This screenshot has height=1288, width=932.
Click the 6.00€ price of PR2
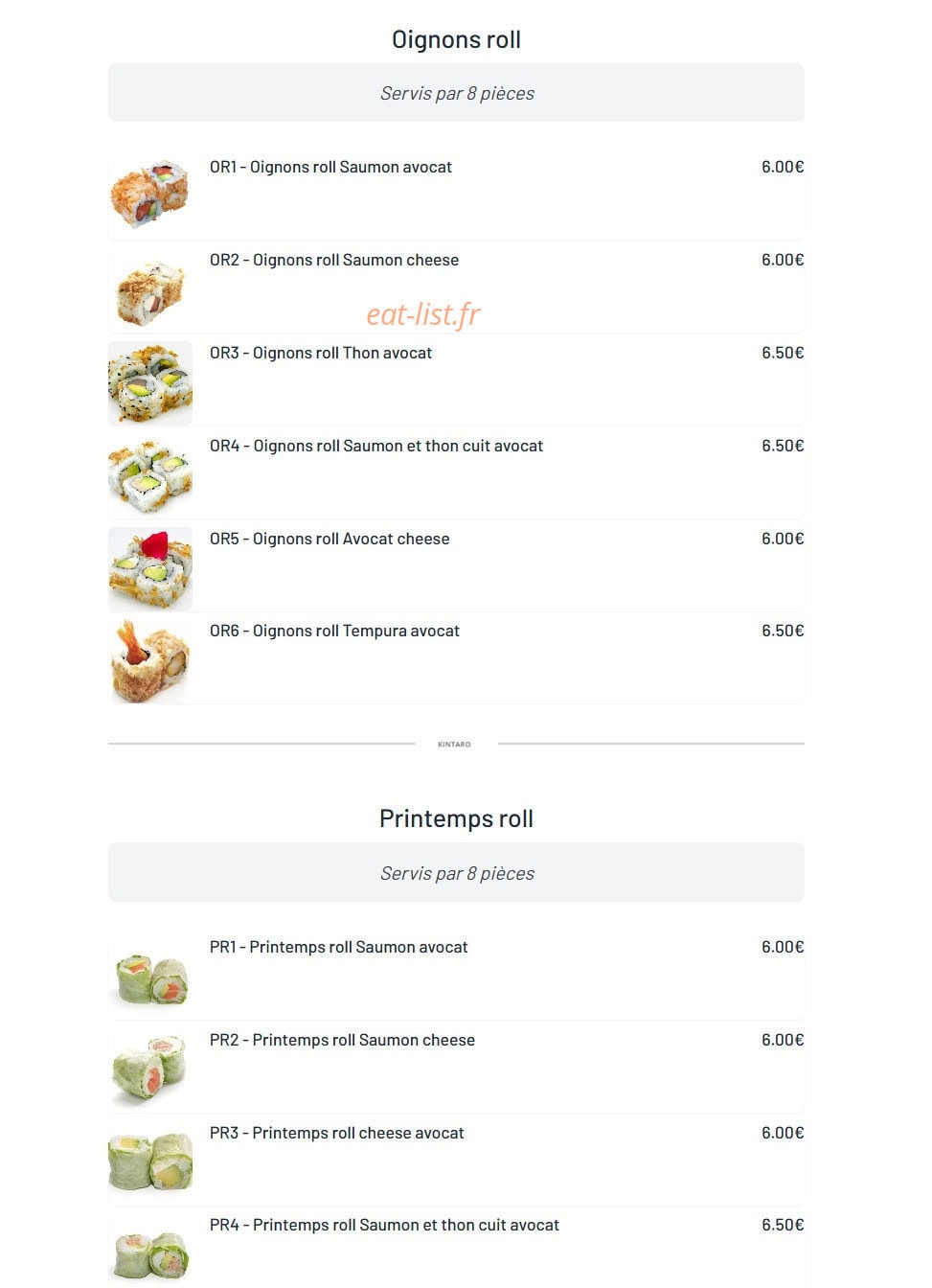coord(783,1040)
